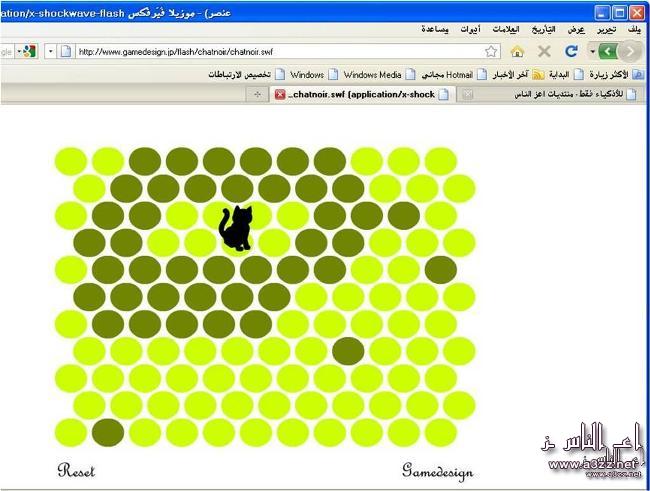Switch to the chatnoir.swf tab

click(363, 95)
